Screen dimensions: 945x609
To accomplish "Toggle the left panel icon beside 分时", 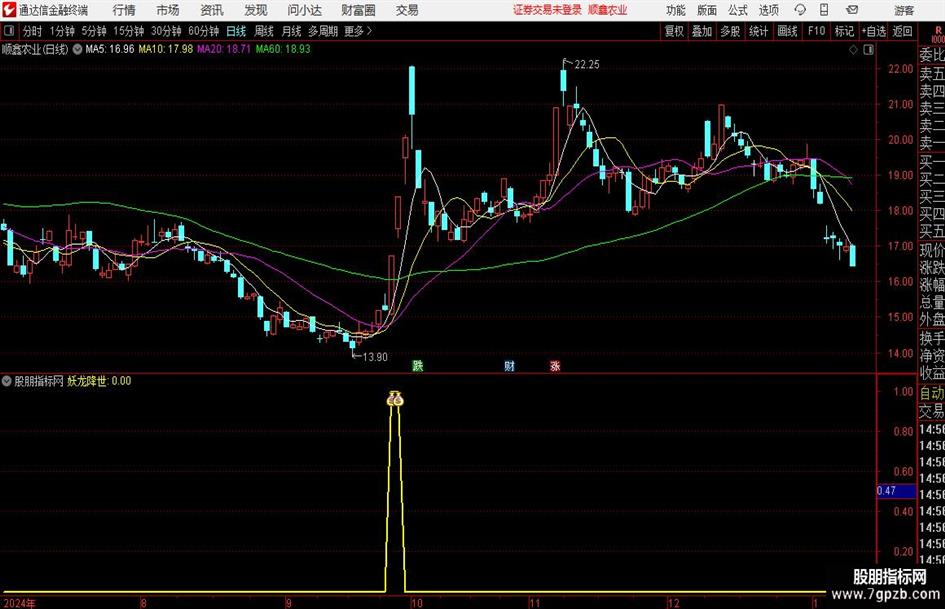I will click(x=8, y=31).
